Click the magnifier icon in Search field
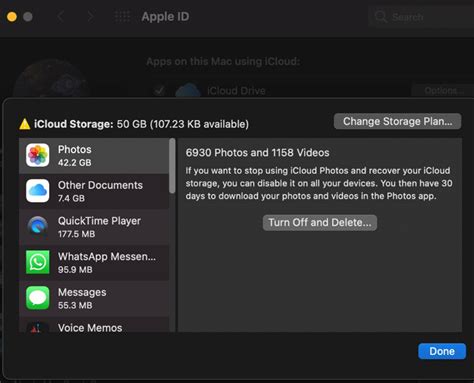Viewport: 474px width, 383px height. (380, 16)
